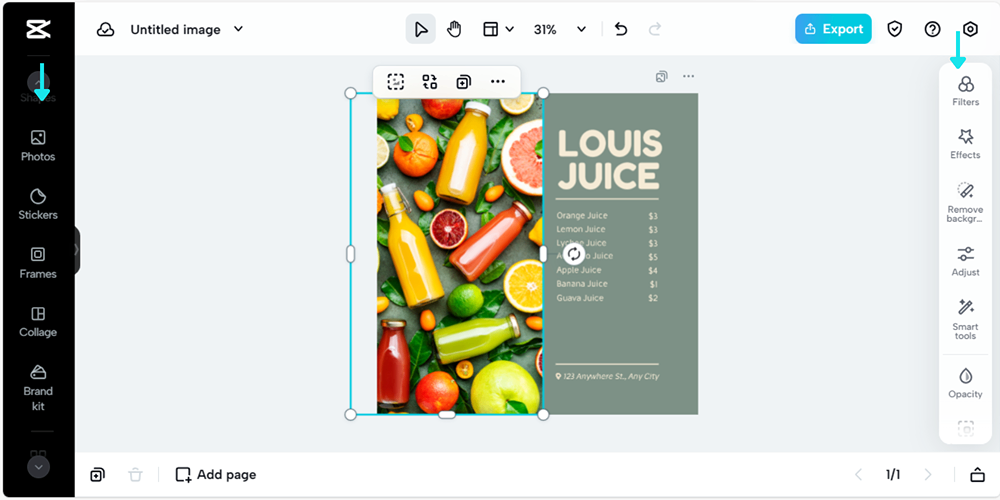Click the replace image icon in floating toolbar
This screenshot has height=500, width=1000.
coord(429,82)
